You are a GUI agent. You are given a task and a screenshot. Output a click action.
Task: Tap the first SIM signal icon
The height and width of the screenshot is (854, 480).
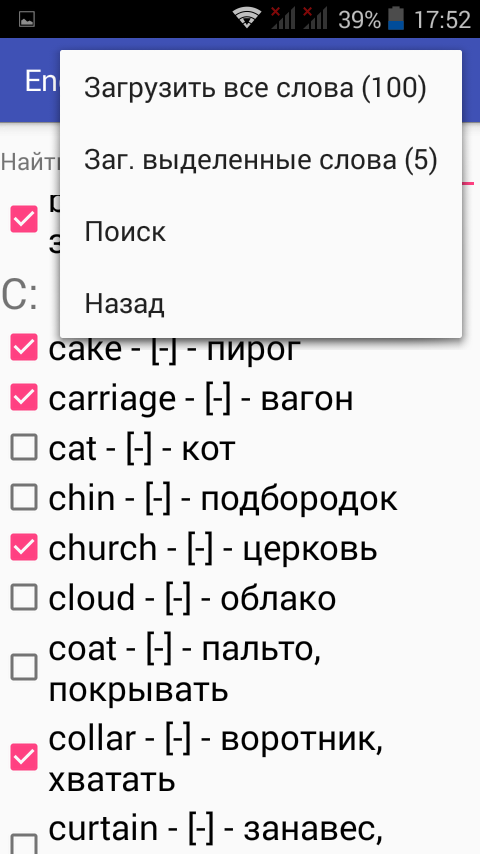click(283, 19)
